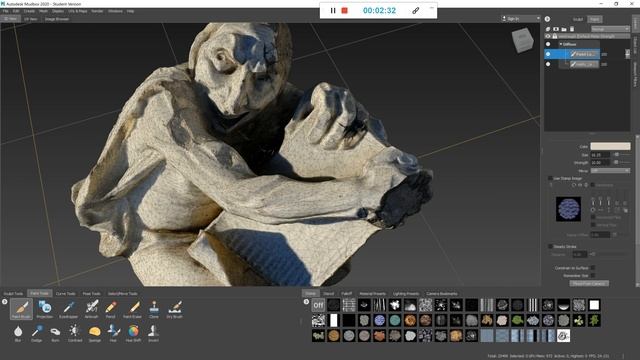Click the new layer icon in Layers panel
Screen dimensions: 640x360
tap(548, 29)
